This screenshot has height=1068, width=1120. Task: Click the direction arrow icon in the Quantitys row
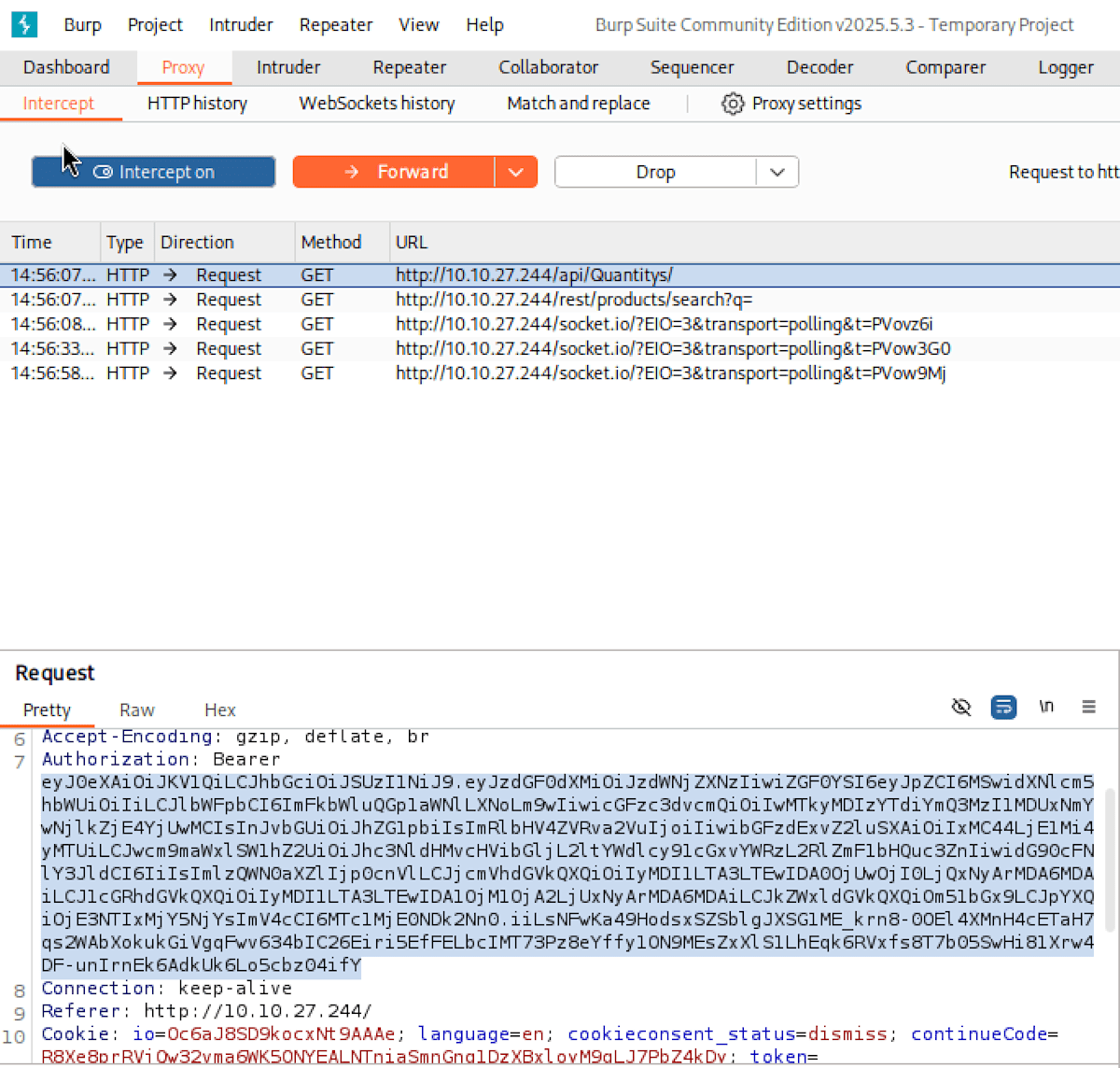170,275
